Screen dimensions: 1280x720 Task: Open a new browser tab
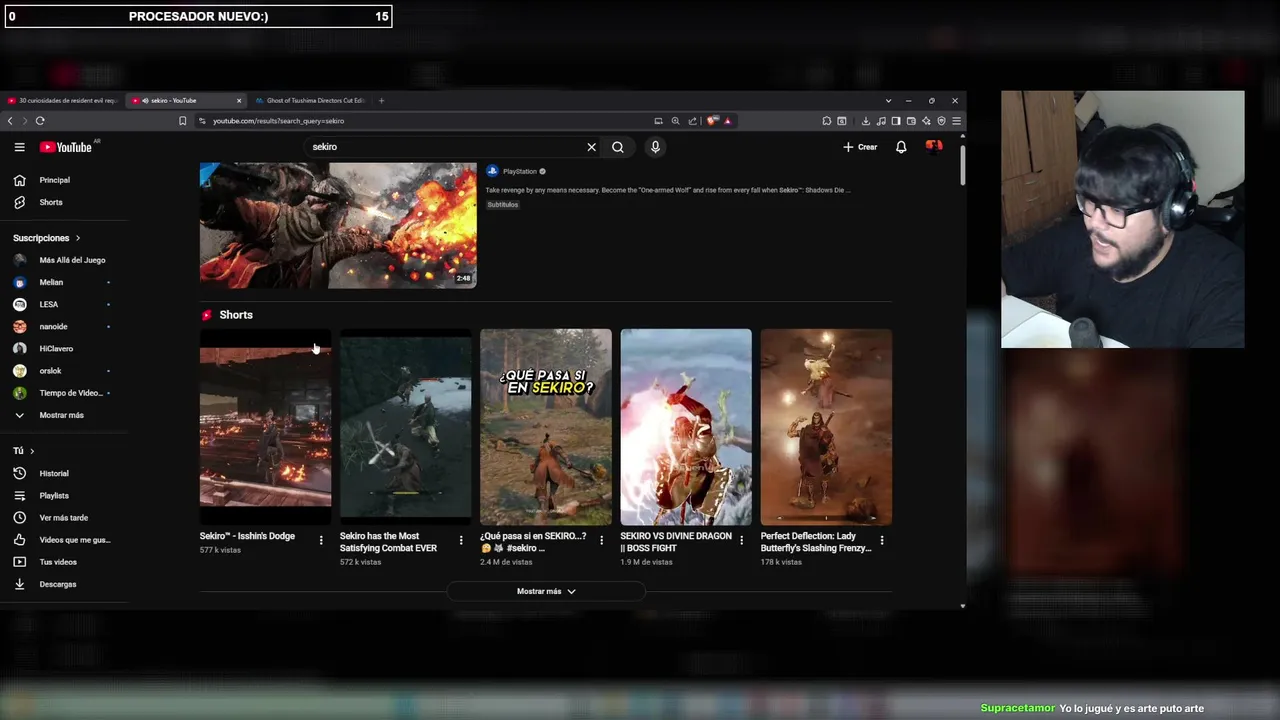381,100
